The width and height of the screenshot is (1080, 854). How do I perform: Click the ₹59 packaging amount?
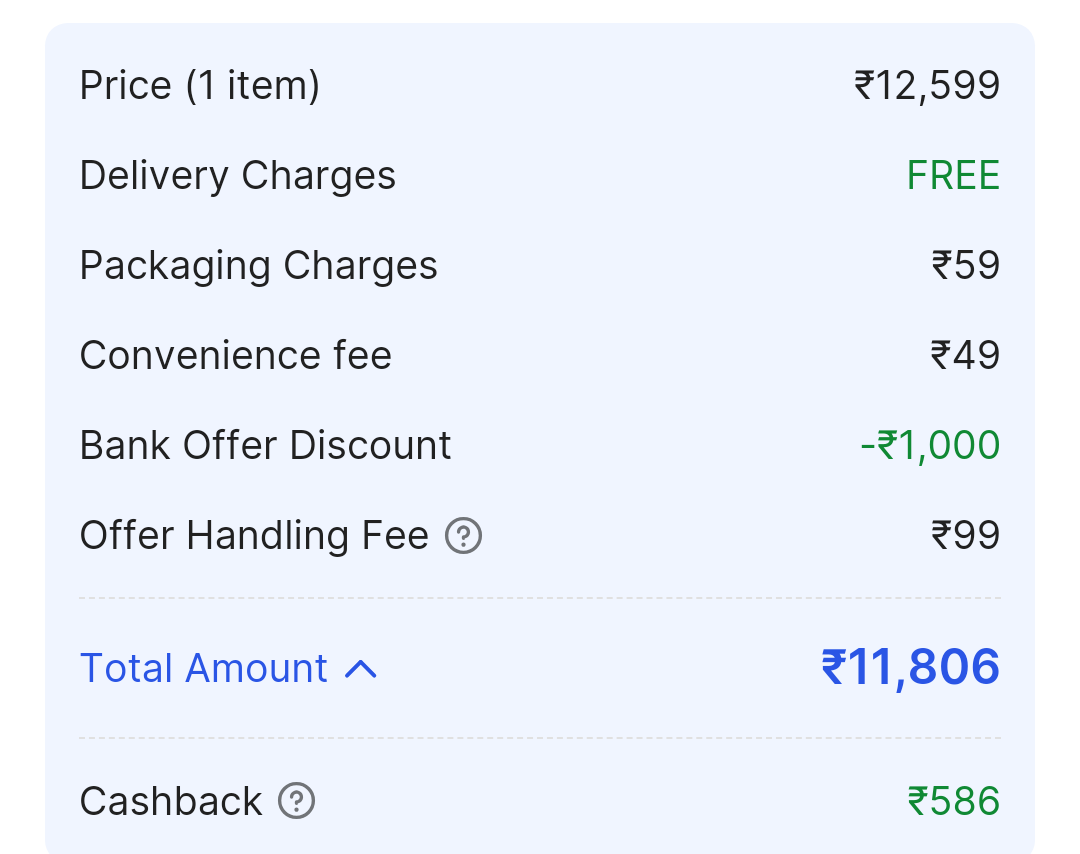click(x=965, y=266)
